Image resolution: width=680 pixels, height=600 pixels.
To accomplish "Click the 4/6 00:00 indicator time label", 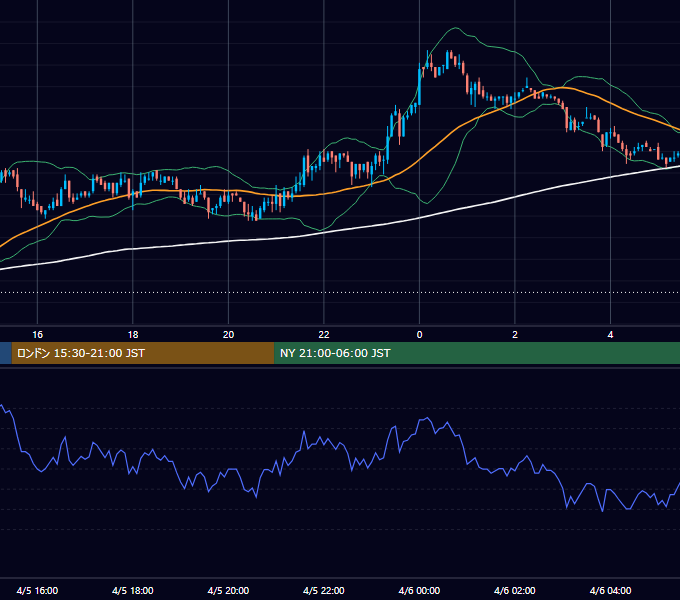I will point(419,590).
